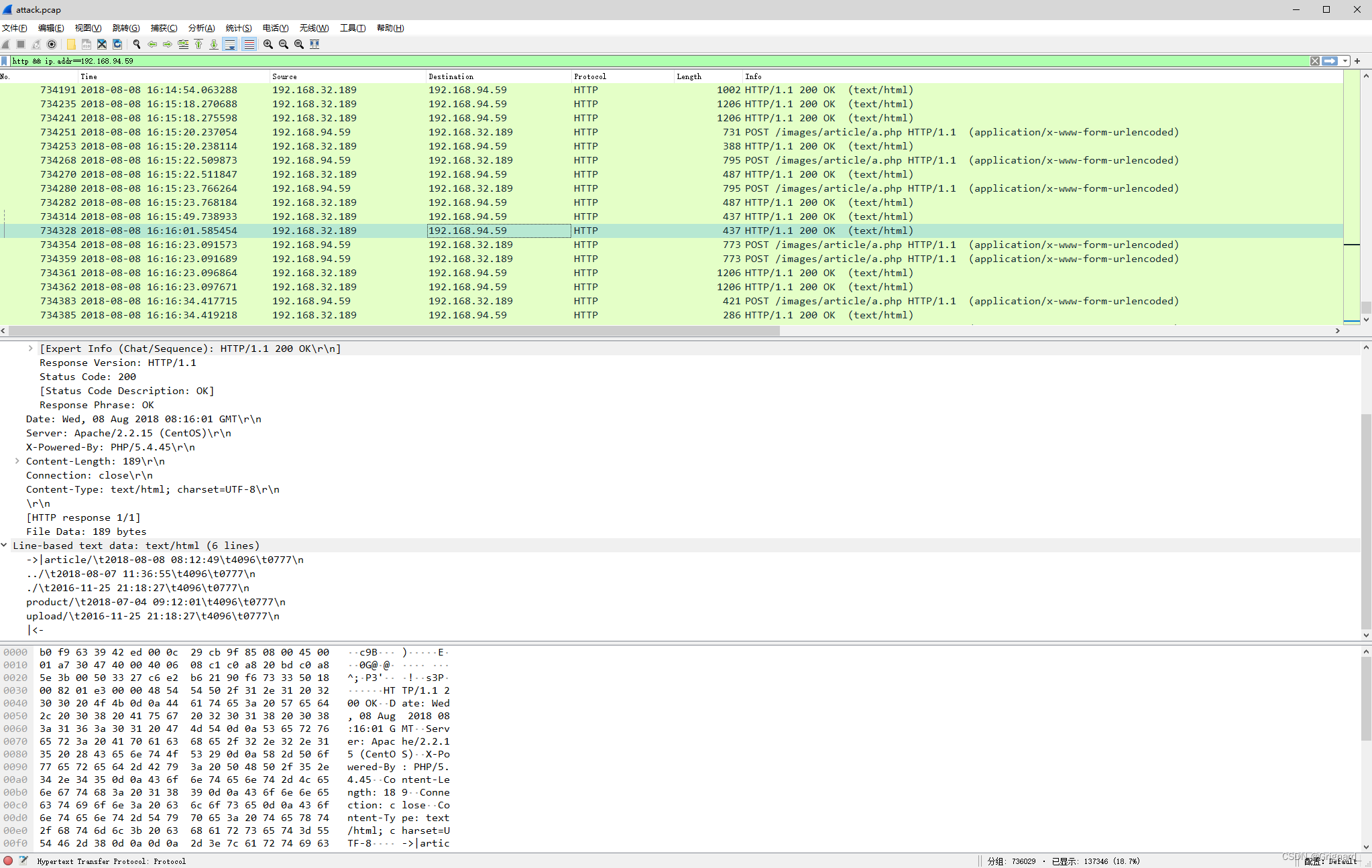Open a capture file folder icon
Screen dimensions: 1372x868
71,44
